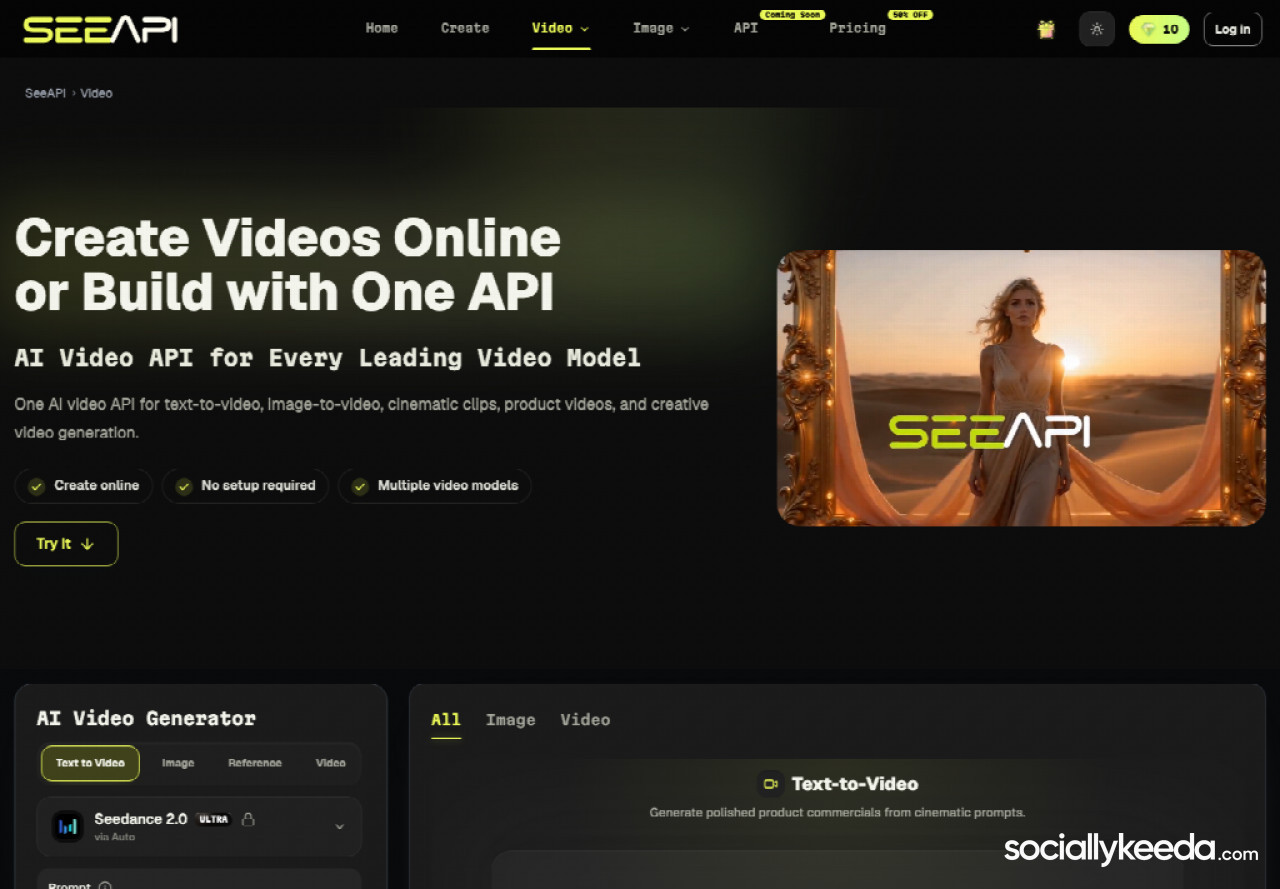Select the Video gallery tab
This screenshot has height=889, width=1280.
coord(585,720)
